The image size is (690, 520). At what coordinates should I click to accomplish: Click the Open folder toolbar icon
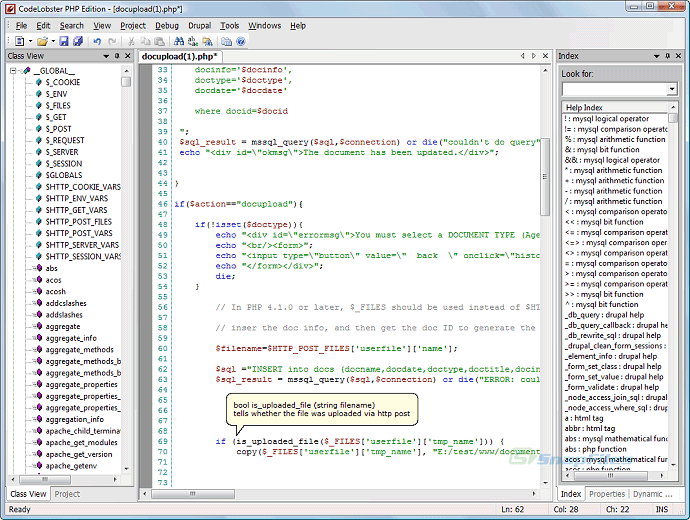[x=42, y=41]
